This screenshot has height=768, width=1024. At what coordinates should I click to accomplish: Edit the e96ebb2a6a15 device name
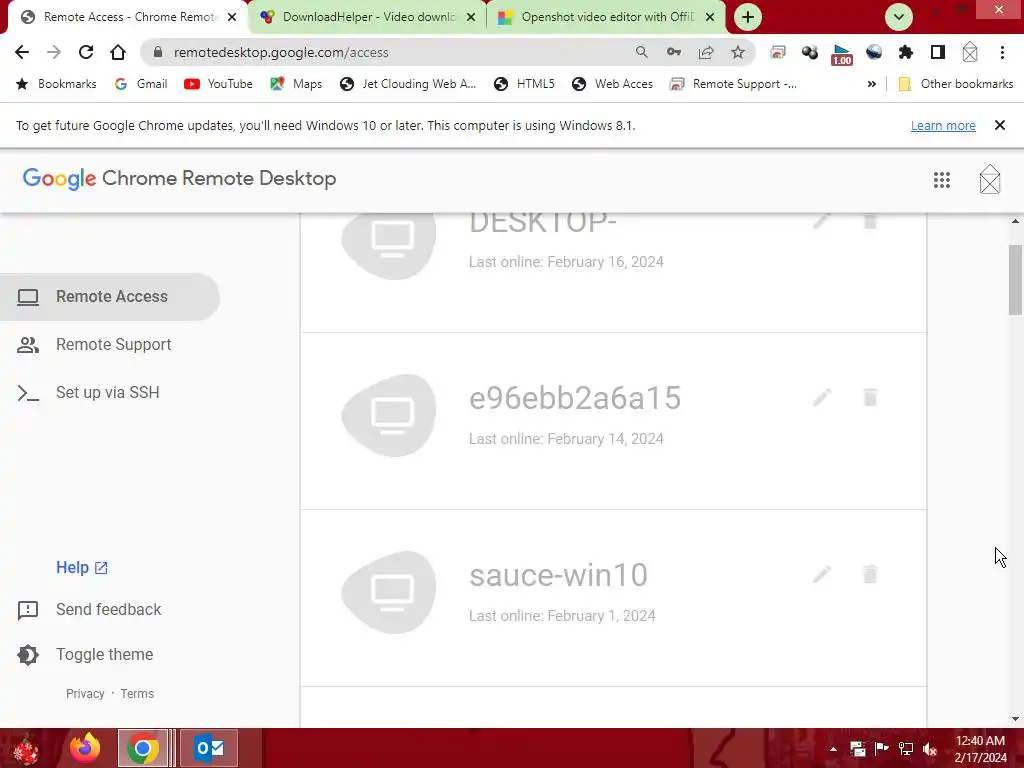coord(822,397)
